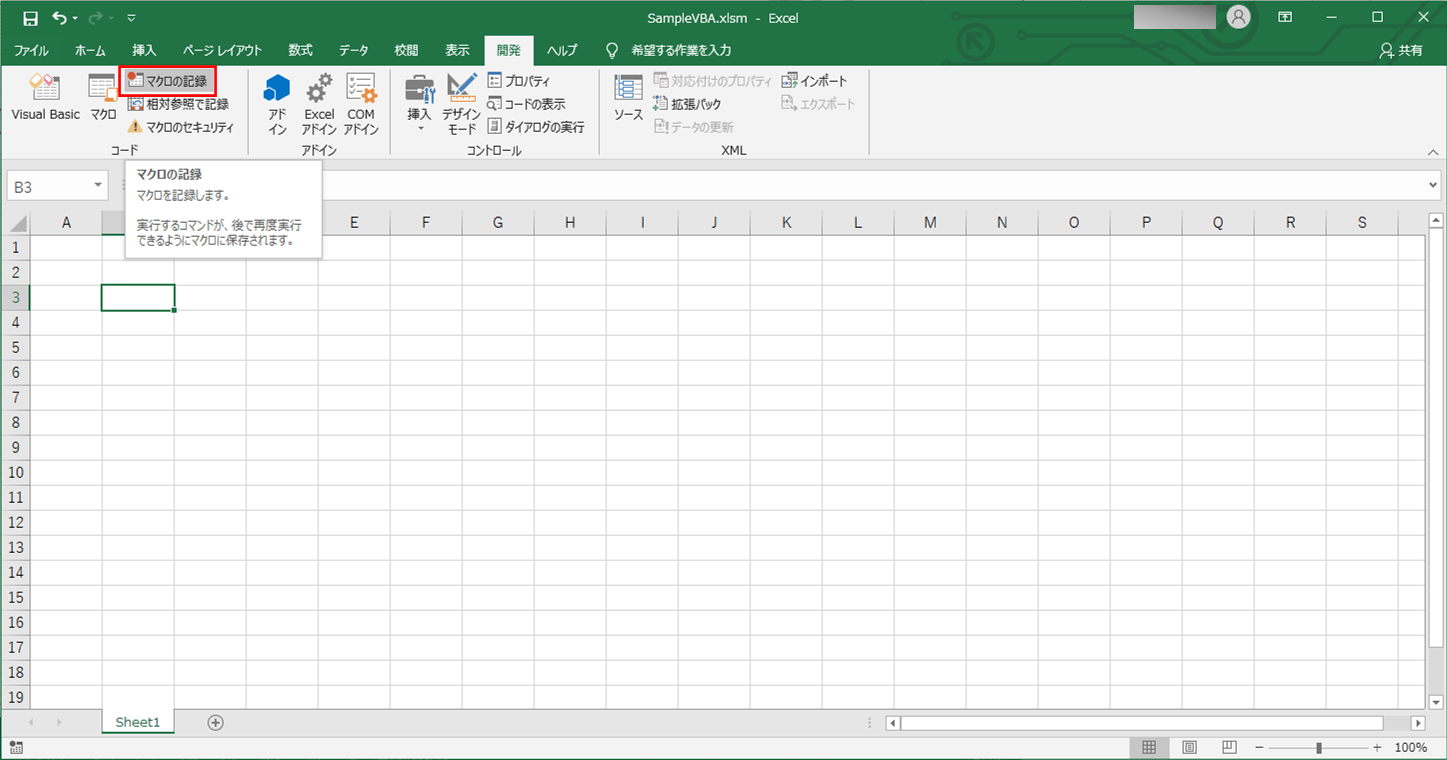
Task: Collapse the ribbon with the chevron
Action: [x=1432, y=152]
